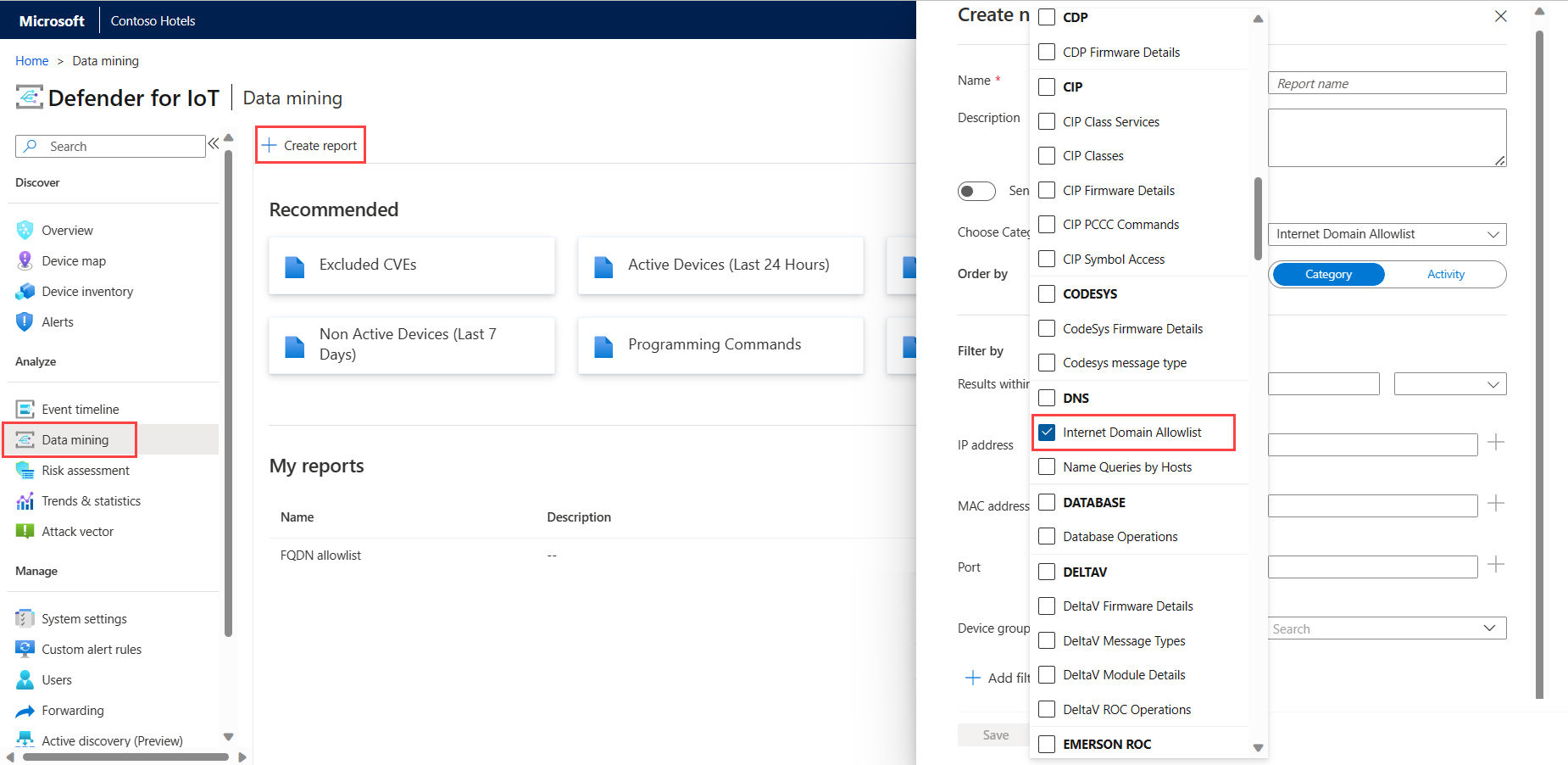This screenshot has width=1568, height=765.
Task: Click the Excluded CVEs file icon
Action: 294,266
